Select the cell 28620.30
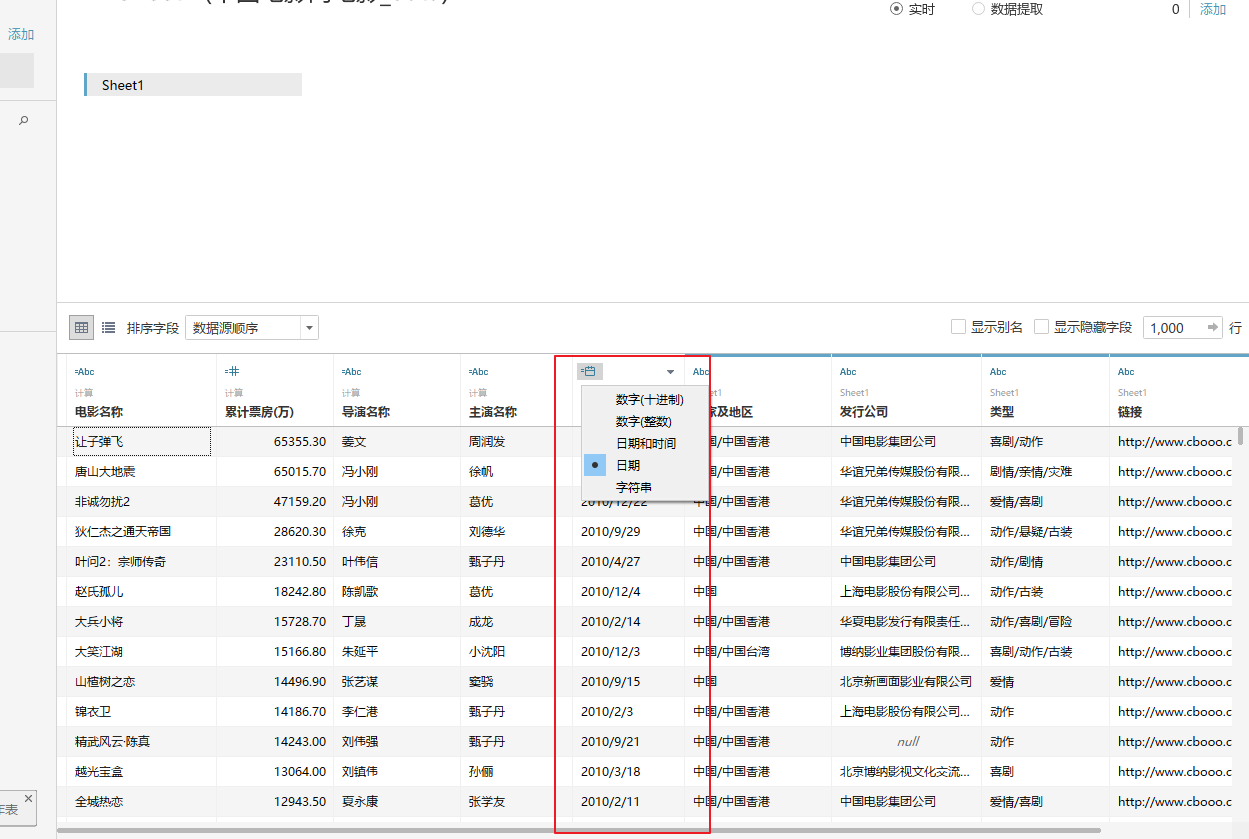 tap(275, 531)
